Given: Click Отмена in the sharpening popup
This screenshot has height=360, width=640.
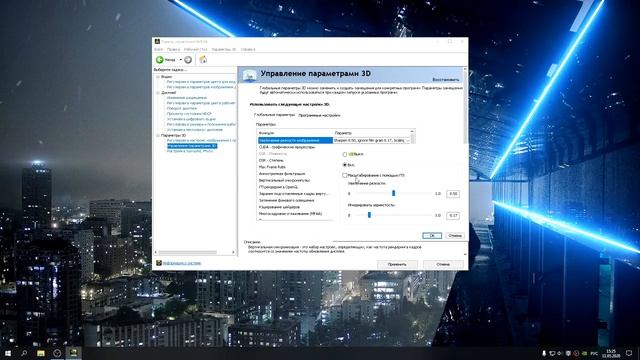Looking at the screenshot, I should click(x=454, y=236).
